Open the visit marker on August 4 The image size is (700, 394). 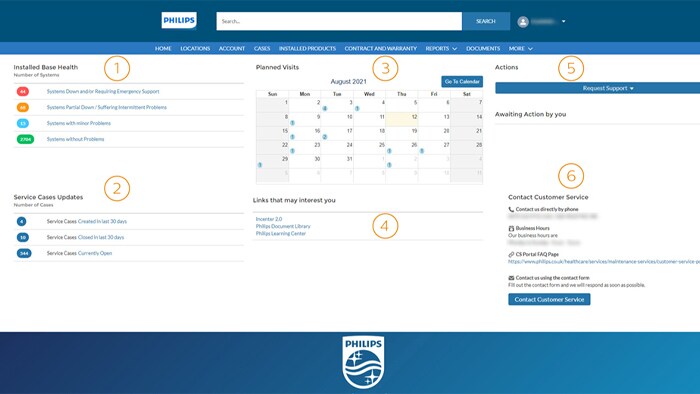(x=357, y=108)
